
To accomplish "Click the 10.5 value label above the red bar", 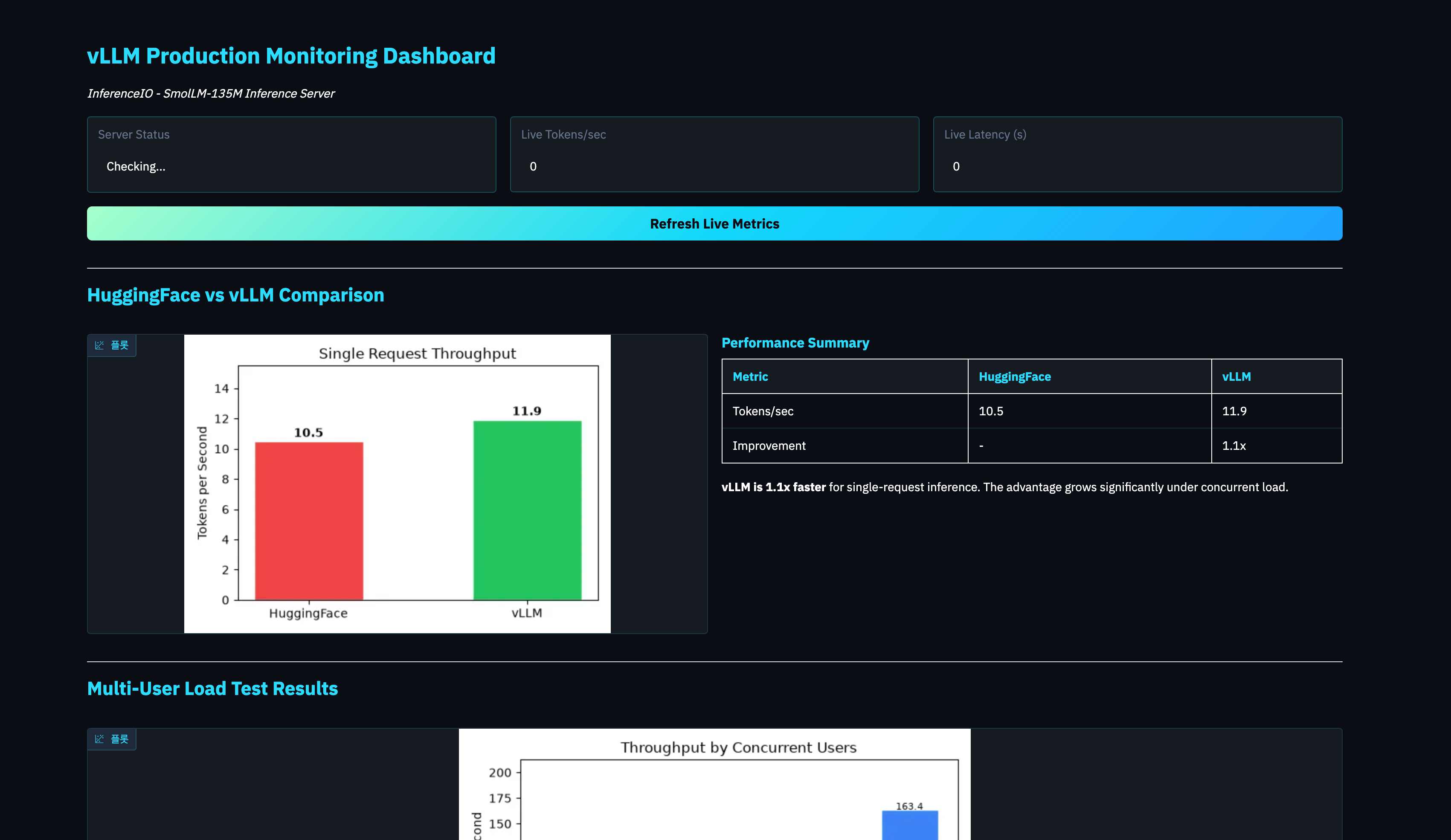I will (x=309, y=432).
